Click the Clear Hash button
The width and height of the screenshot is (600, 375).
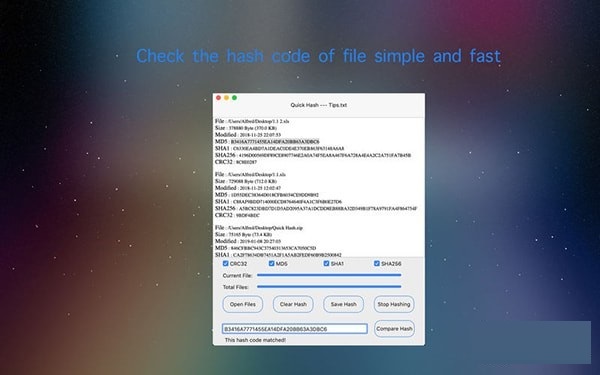[x=293, y=304]
